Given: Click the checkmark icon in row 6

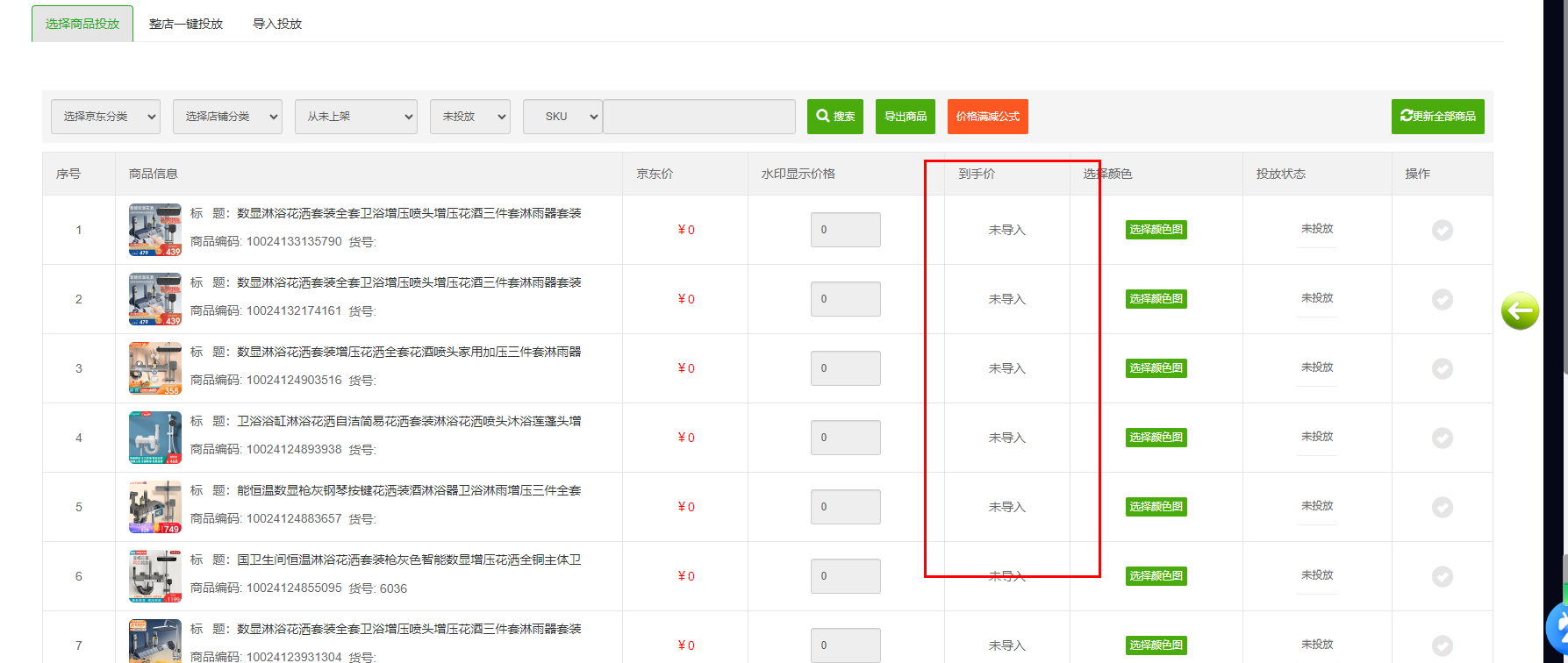Looking at the screenshot, I should (1442, 576).
